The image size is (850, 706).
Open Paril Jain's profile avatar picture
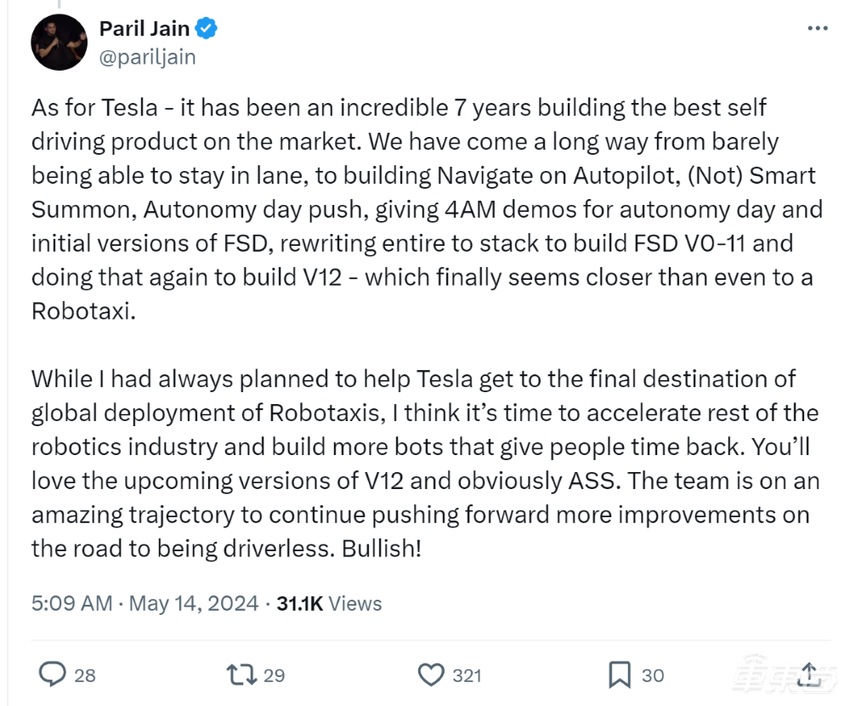pos(59,42)
